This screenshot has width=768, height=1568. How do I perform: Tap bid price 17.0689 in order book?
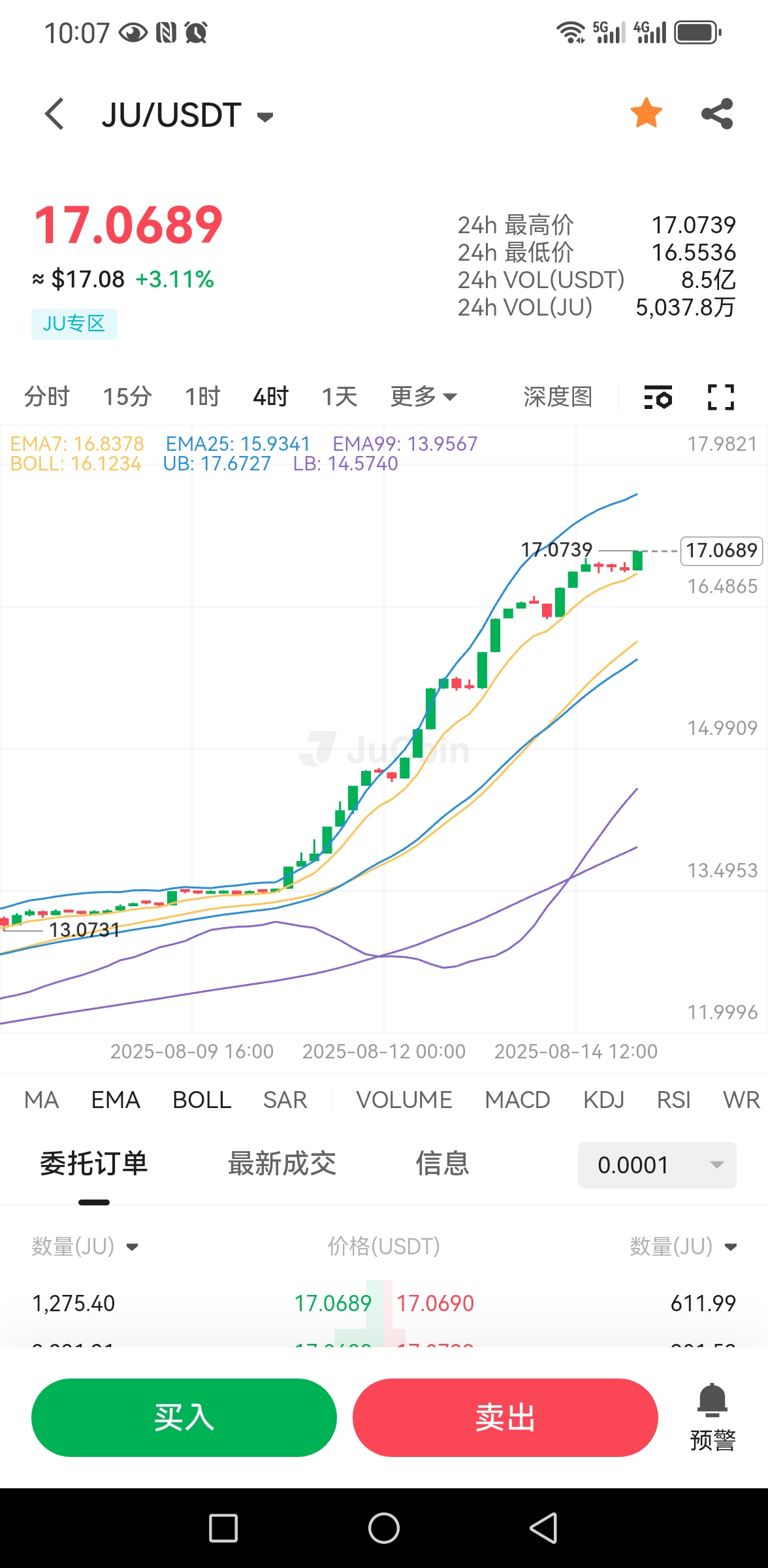tap(333, 1303)
